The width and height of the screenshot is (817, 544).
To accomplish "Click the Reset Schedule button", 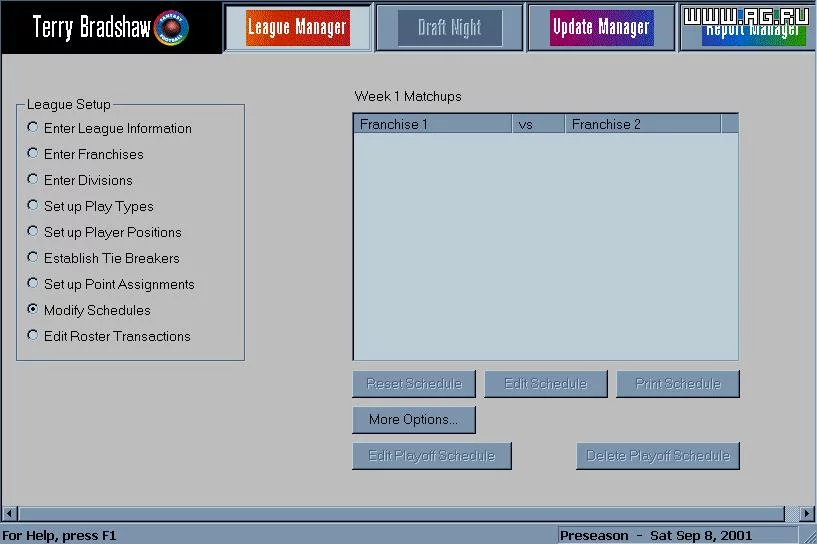I will [414, 384].
